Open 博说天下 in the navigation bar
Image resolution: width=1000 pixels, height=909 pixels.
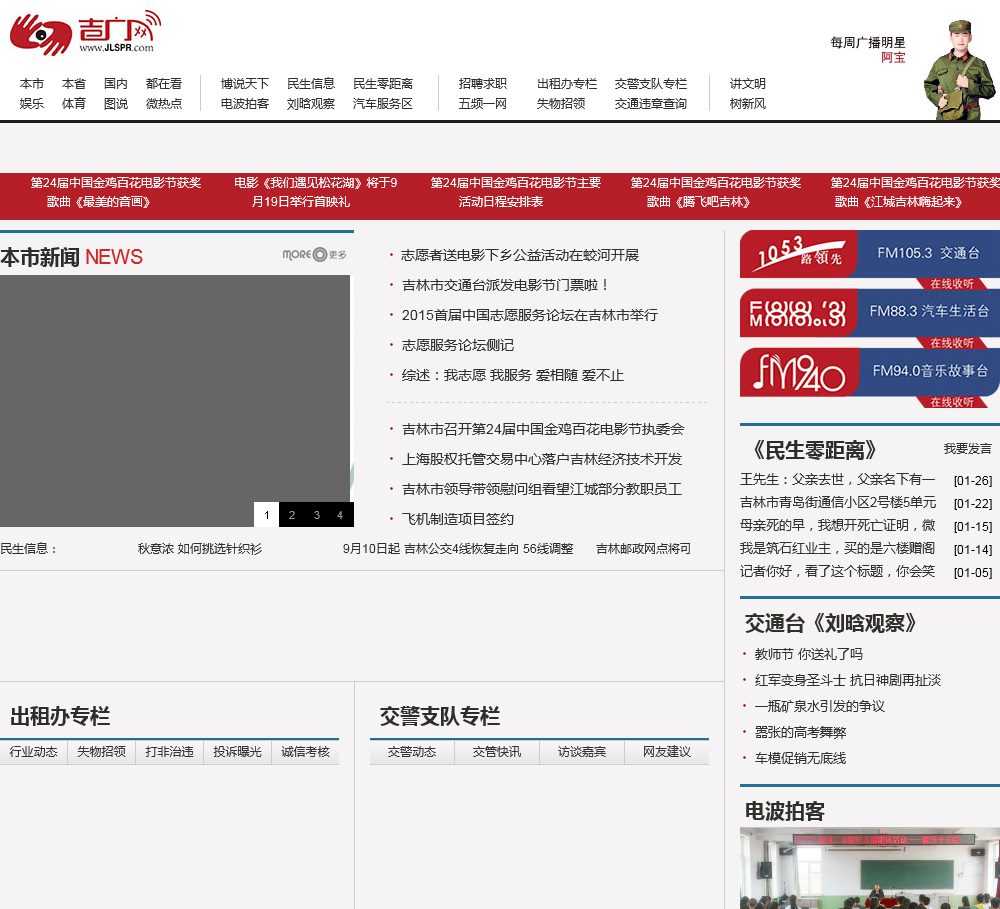tap(245, 84)
